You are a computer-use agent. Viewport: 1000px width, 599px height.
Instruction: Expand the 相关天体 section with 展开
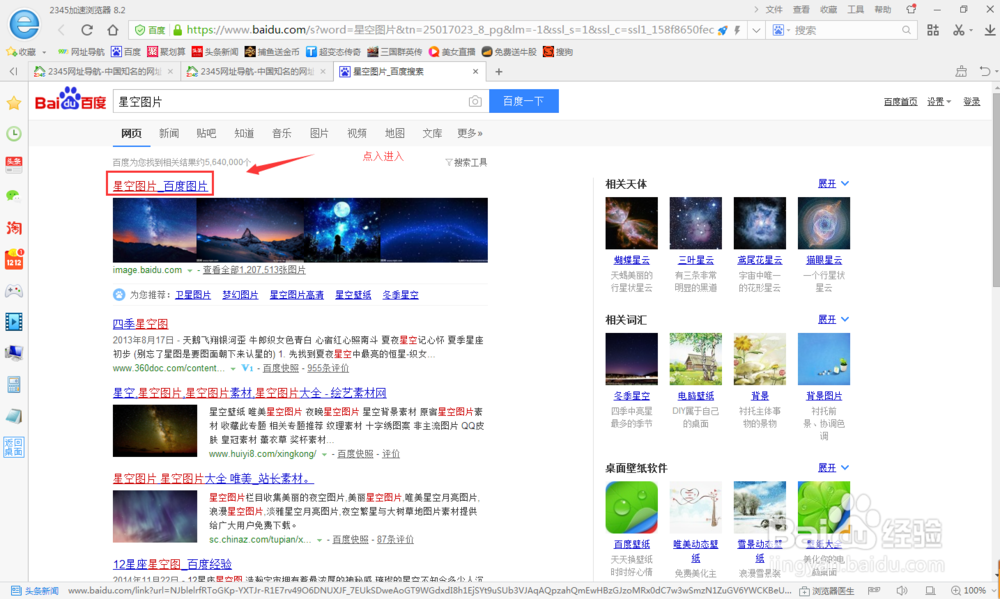833,184
